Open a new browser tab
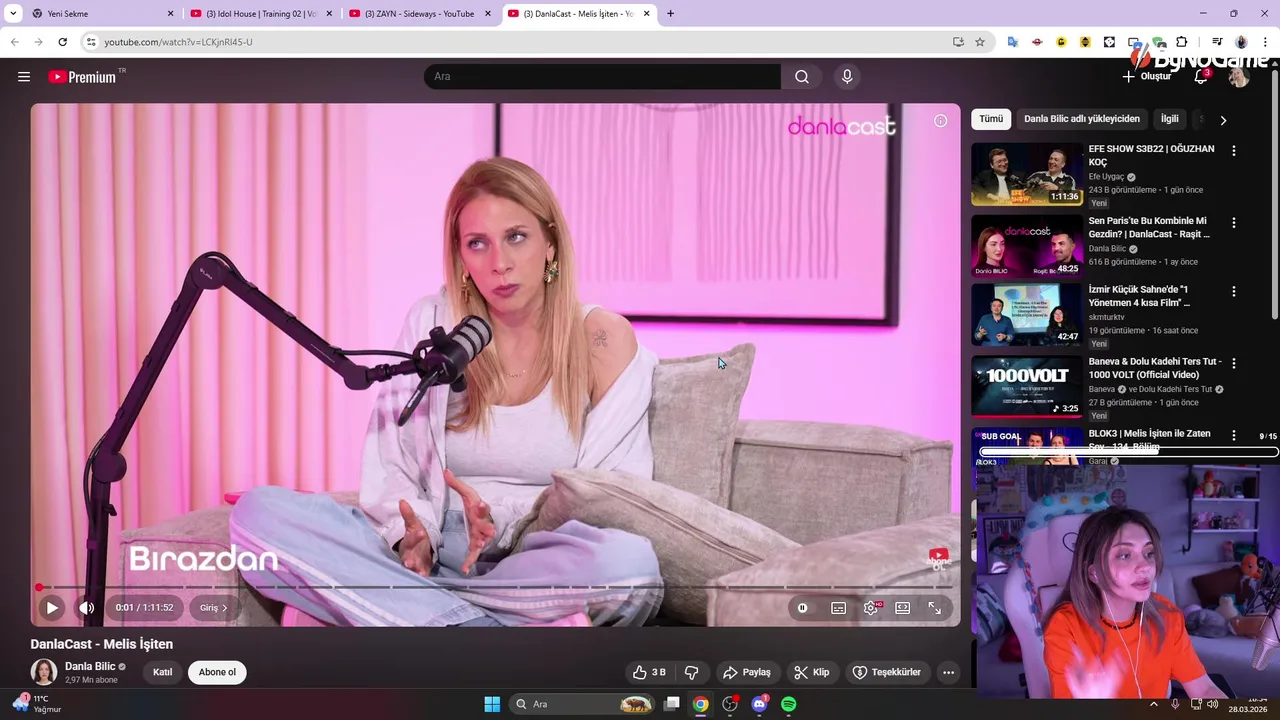The height and width of the screenshot is (720, 1280). (x=670, y=14)
